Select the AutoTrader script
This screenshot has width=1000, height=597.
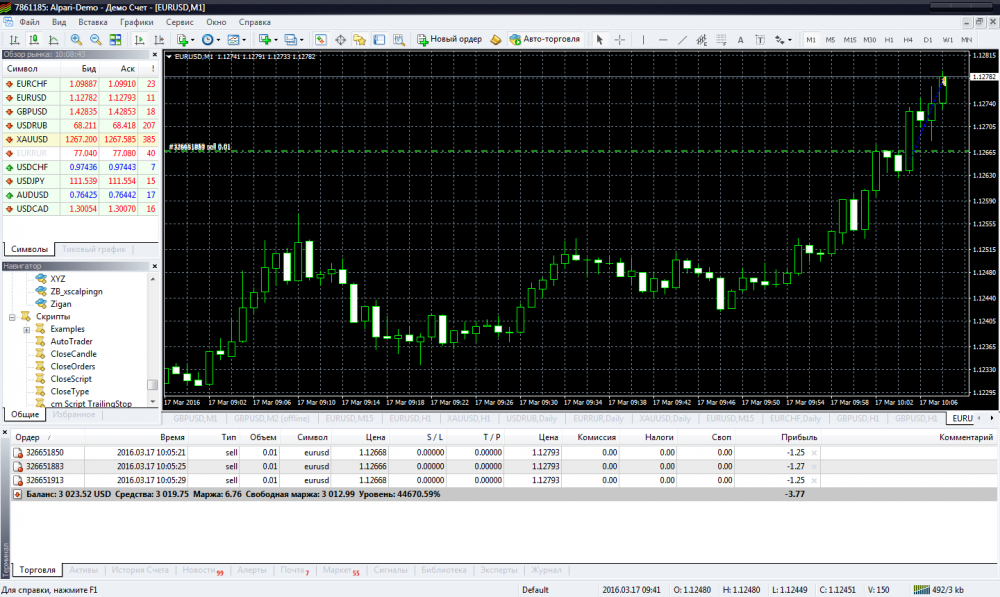click(71, 342)
